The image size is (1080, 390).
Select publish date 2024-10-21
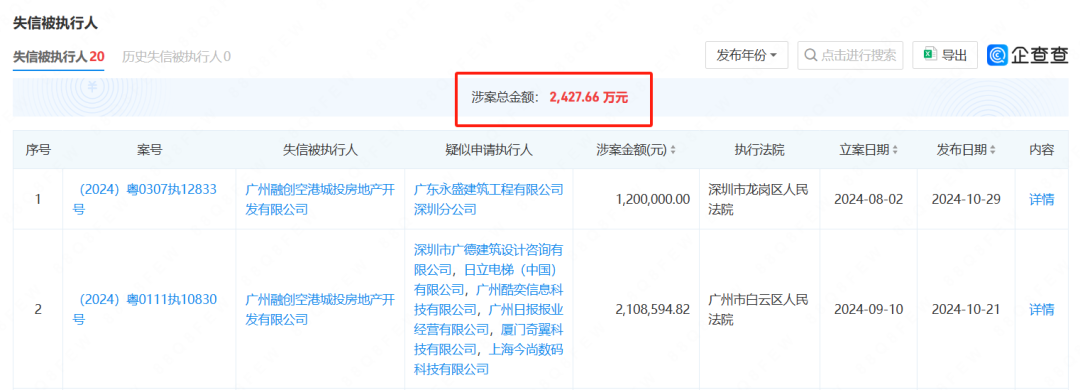coord(966,309)
